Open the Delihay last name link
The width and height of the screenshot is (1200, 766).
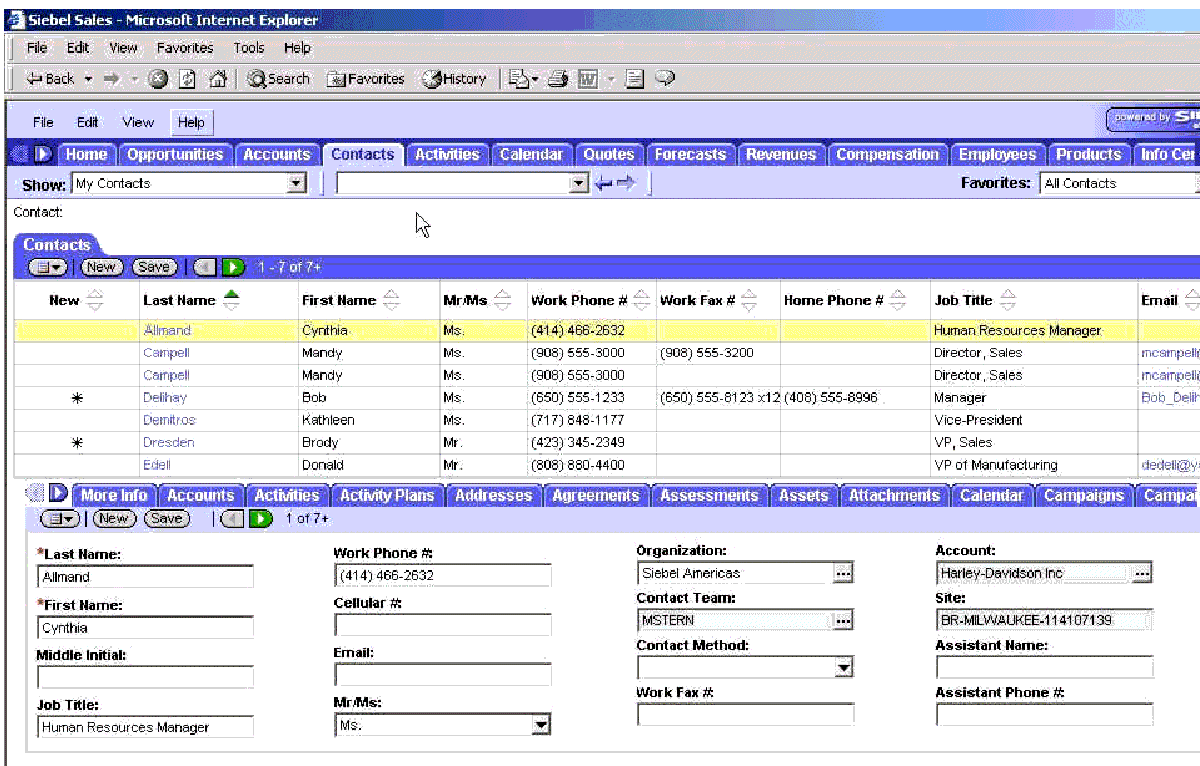165,398
